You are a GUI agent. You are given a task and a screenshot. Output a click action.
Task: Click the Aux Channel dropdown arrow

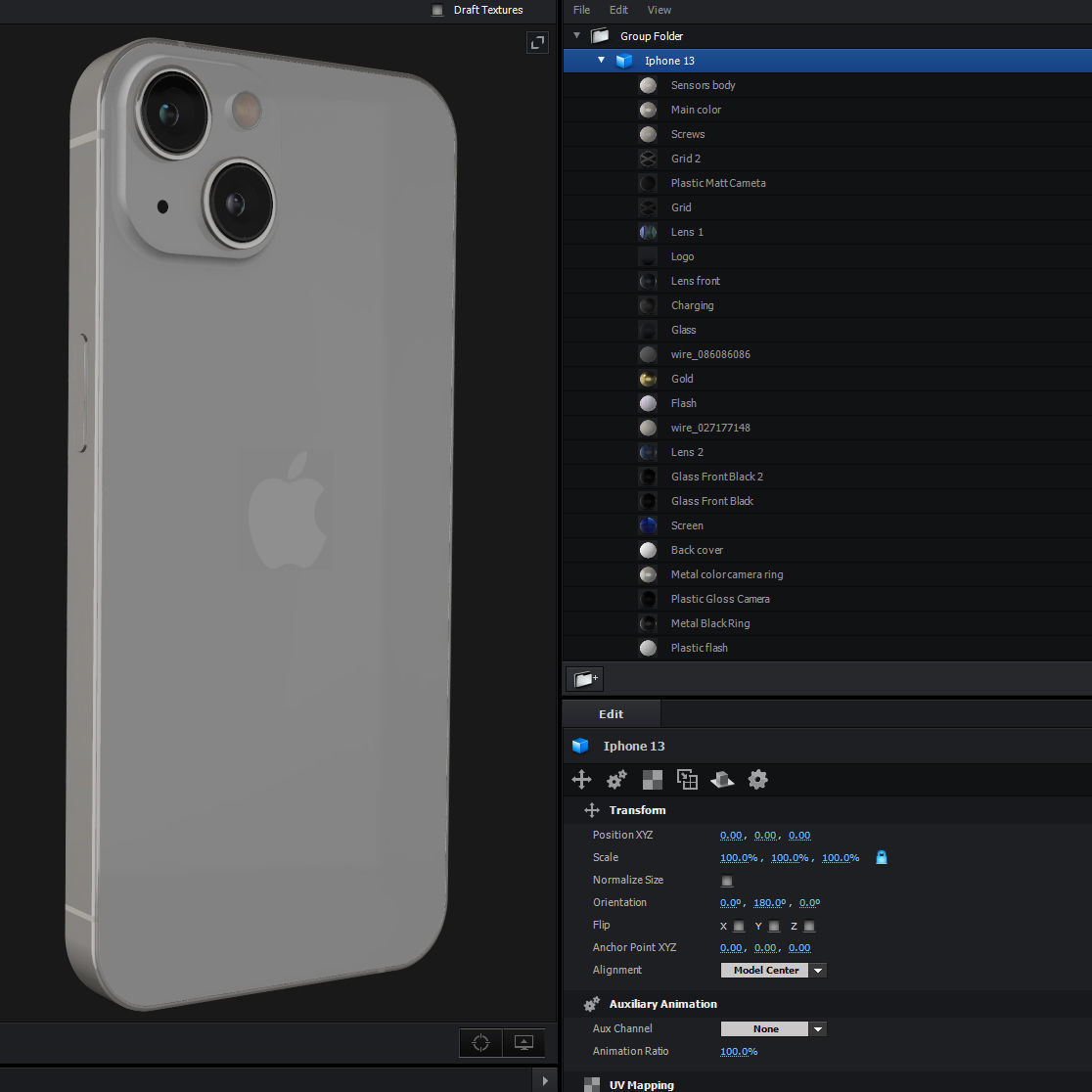818,1028
